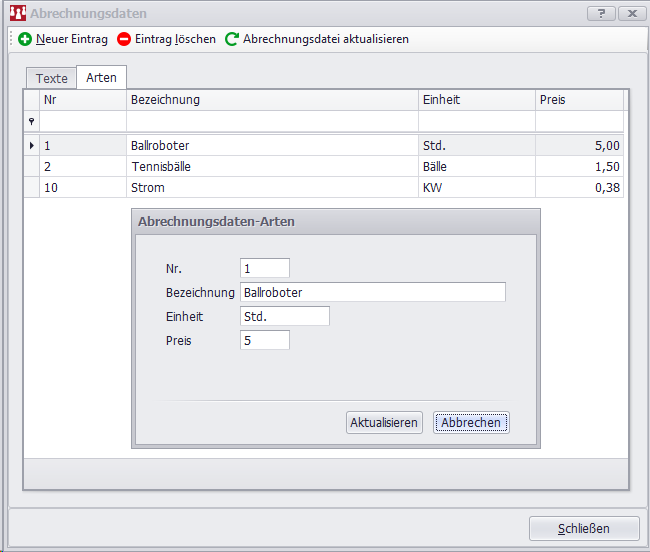Focus the Preis input field
Viewport: 650px width, 552px height.
pos(265,340)
